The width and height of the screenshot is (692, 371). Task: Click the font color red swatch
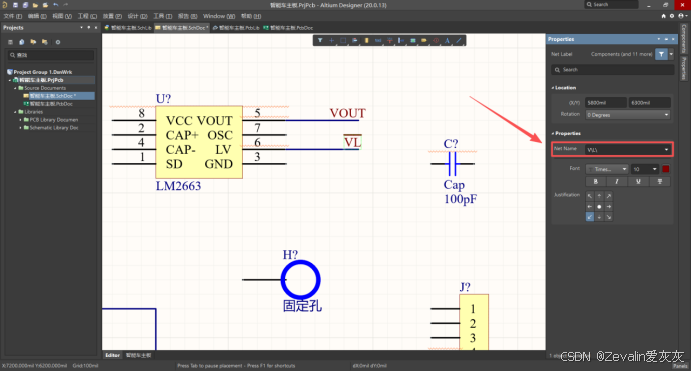pyautogui.click(x=666, y=169)
